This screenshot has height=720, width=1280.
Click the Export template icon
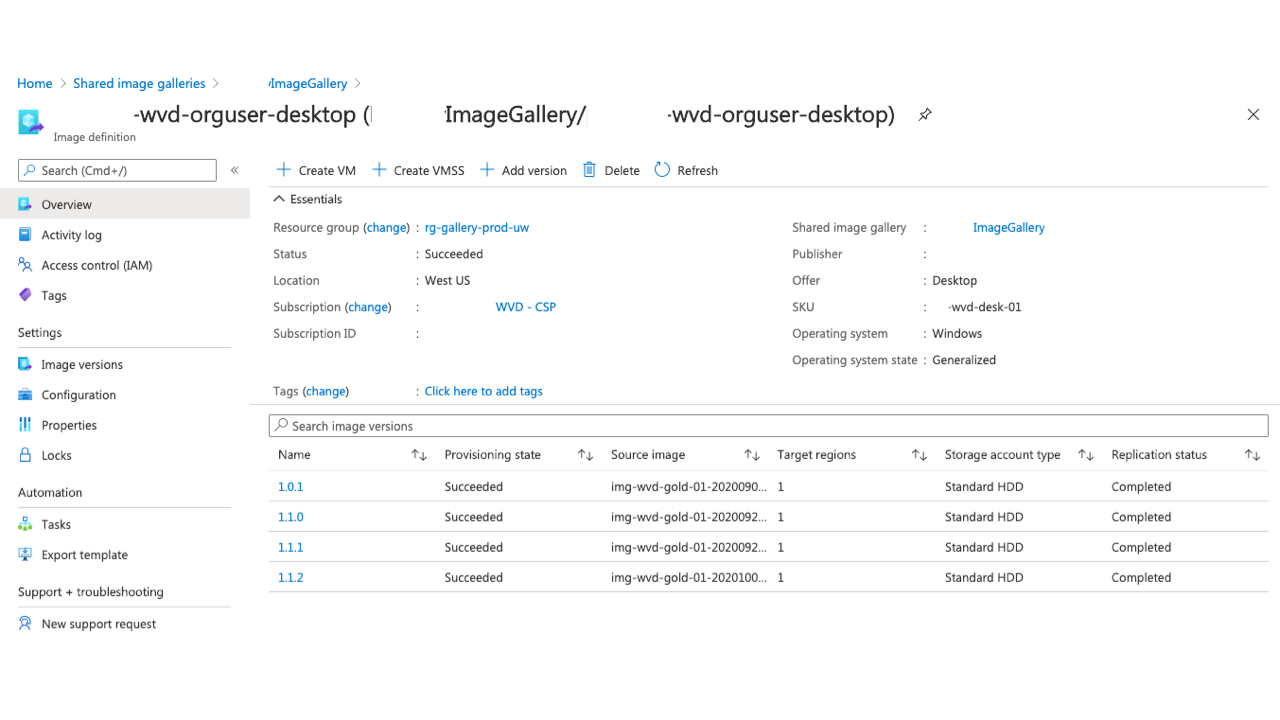pos(26,555)
